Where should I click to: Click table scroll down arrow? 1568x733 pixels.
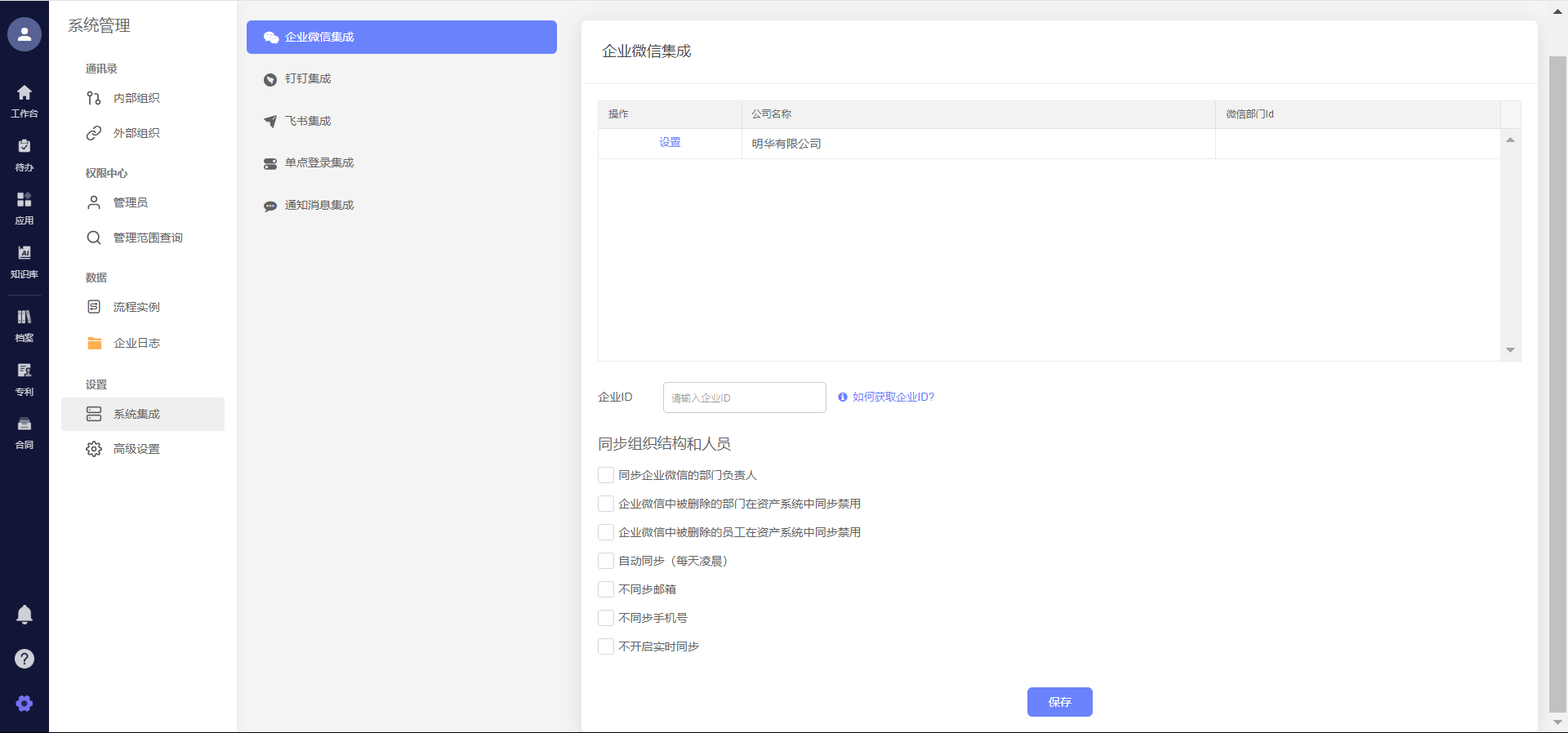point(1510,350)
